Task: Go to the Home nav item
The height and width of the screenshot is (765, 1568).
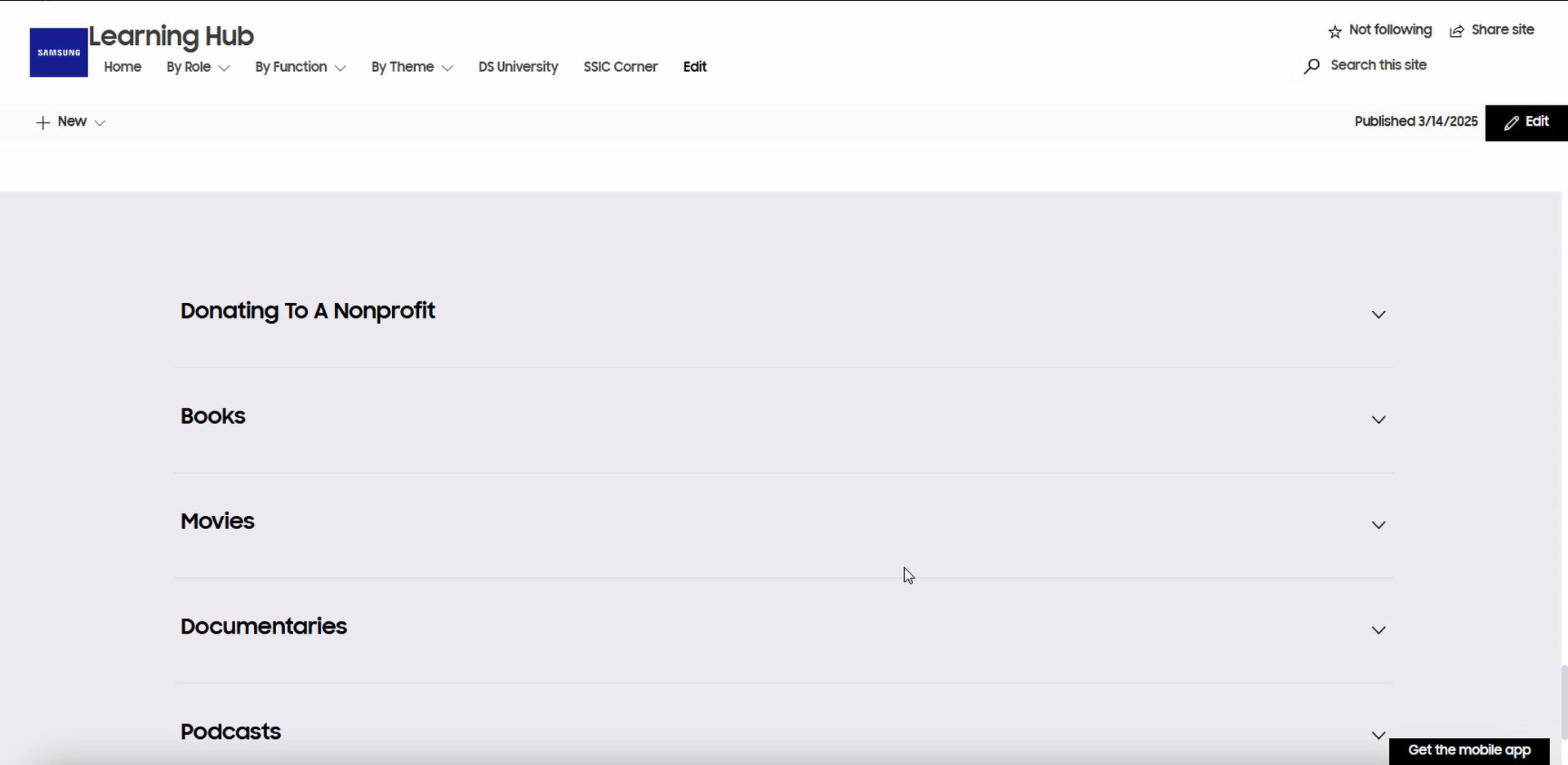Action: [x=122, y=67]
